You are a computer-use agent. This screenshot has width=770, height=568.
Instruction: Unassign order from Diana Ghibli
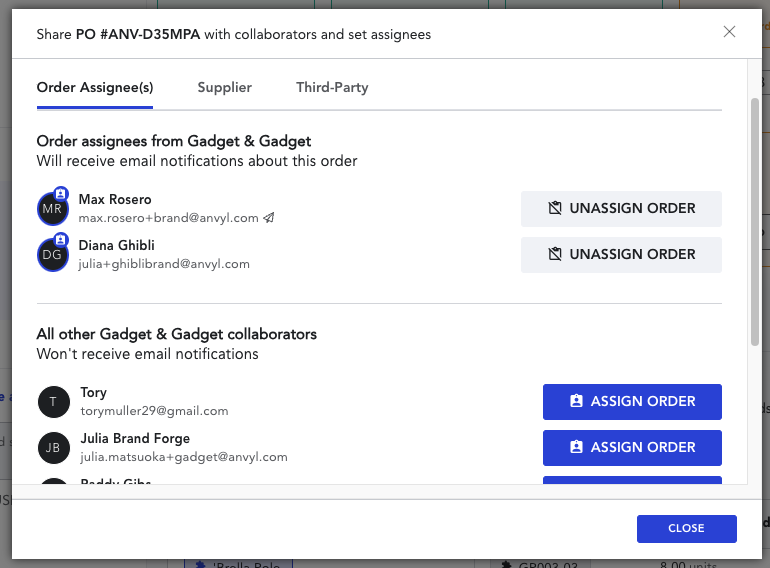pos(621,255)
